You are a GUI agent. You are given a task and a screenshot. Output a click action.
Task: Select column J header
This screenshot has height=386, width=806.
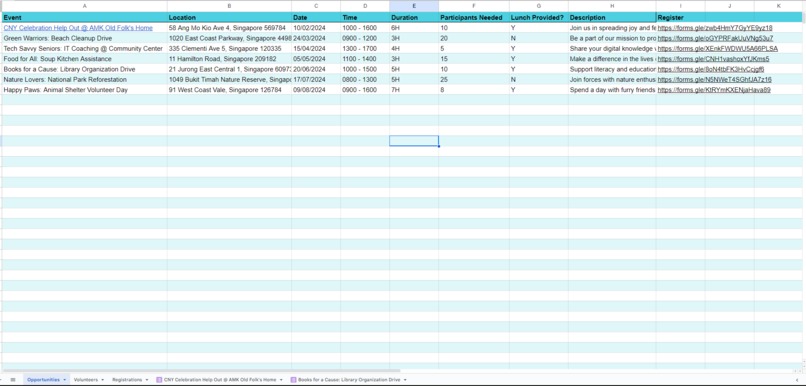(x=729, y=6)
